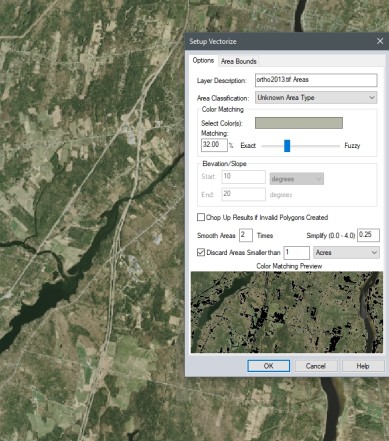This screenshot has height=441, width=389.
Task: Click the discard area size field
Action: [x=296, y=253]
